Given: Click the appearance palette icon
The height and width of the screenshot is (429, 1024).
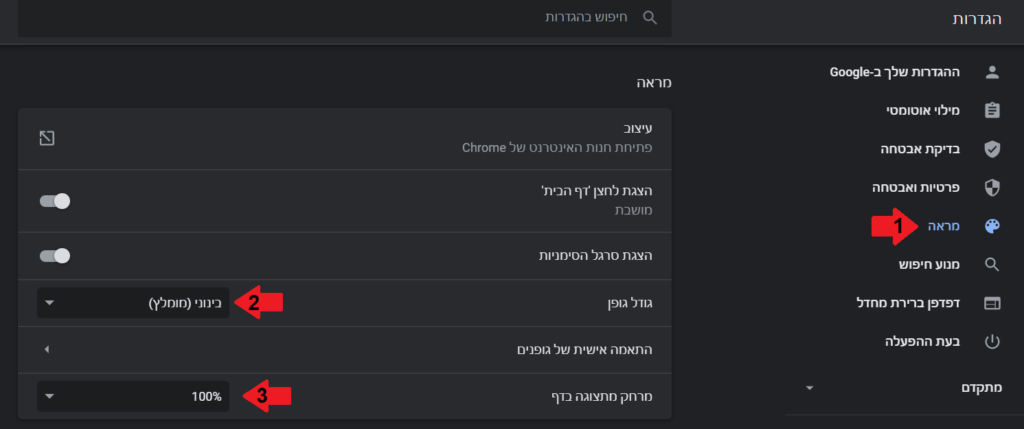Looking at the screenshot, I should pos(992,226).
